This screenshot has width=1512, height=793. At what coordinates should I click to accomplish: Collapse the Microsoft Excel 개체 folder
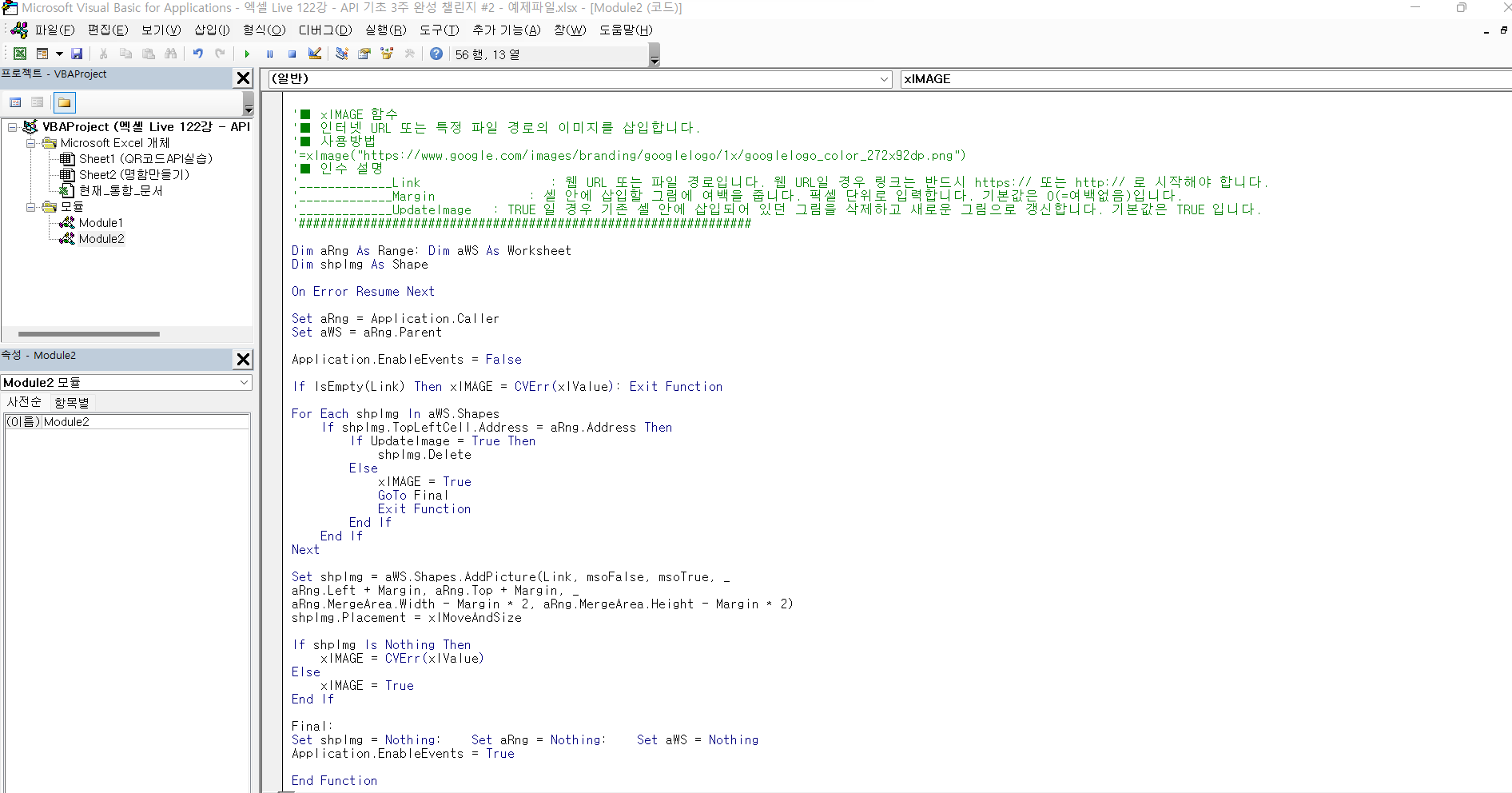(30, 143)
